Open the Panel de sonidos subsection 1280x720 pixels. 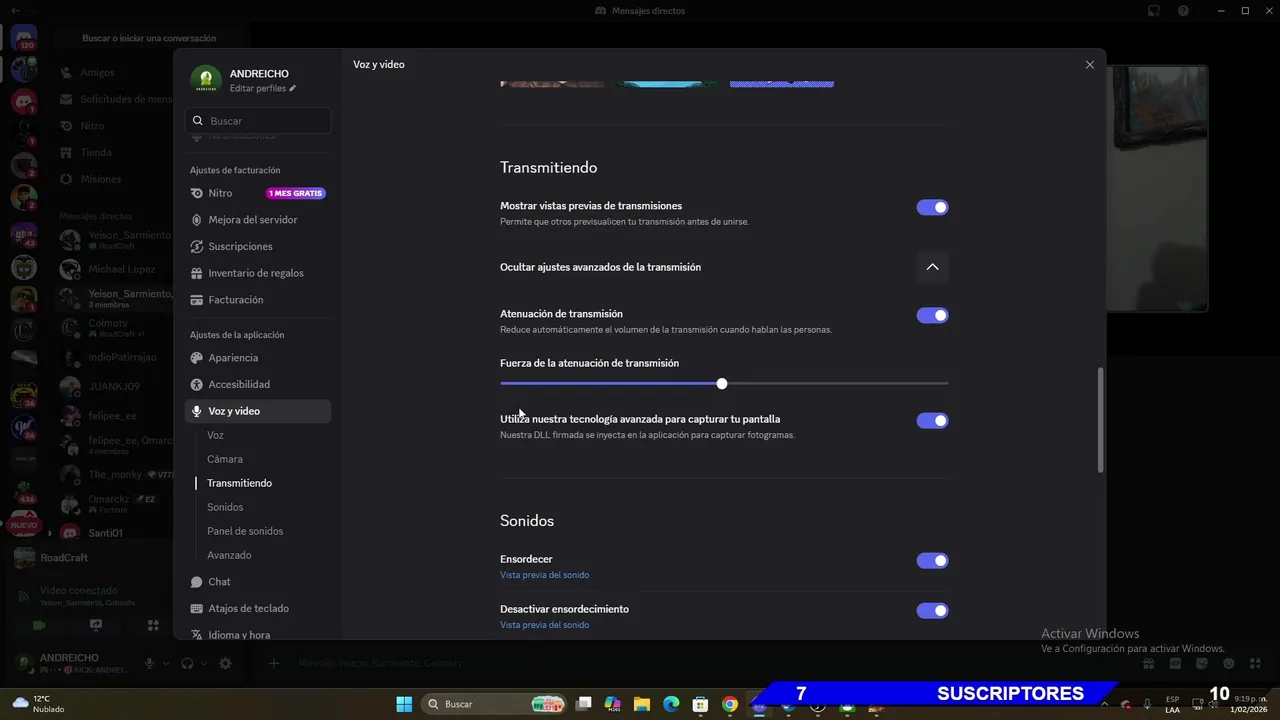click(x=245, y=531)
